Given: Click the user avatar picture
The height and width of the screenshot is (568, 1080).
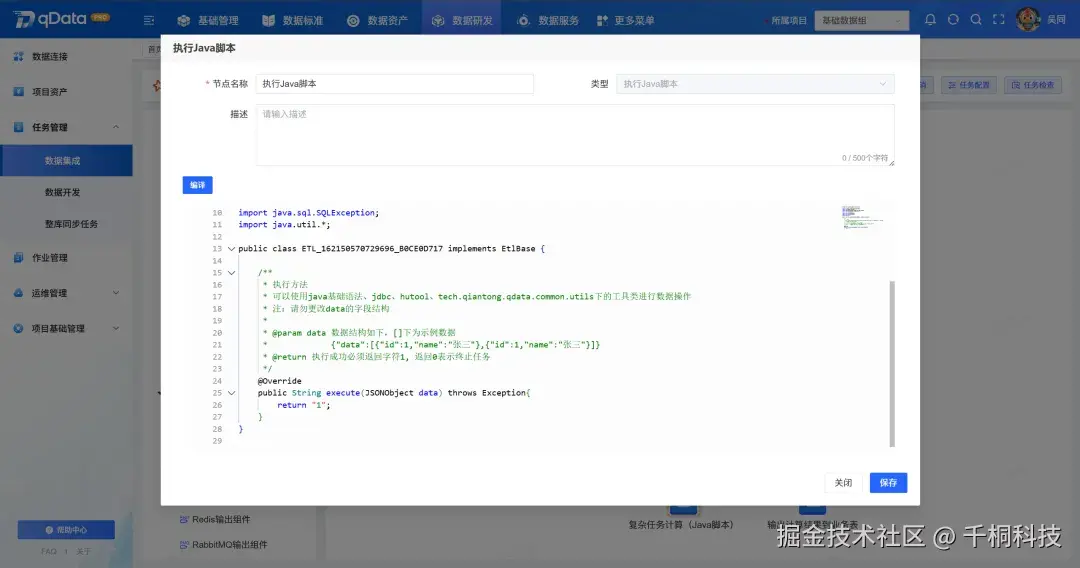Looking at the screenshot, I should 1028,20.
